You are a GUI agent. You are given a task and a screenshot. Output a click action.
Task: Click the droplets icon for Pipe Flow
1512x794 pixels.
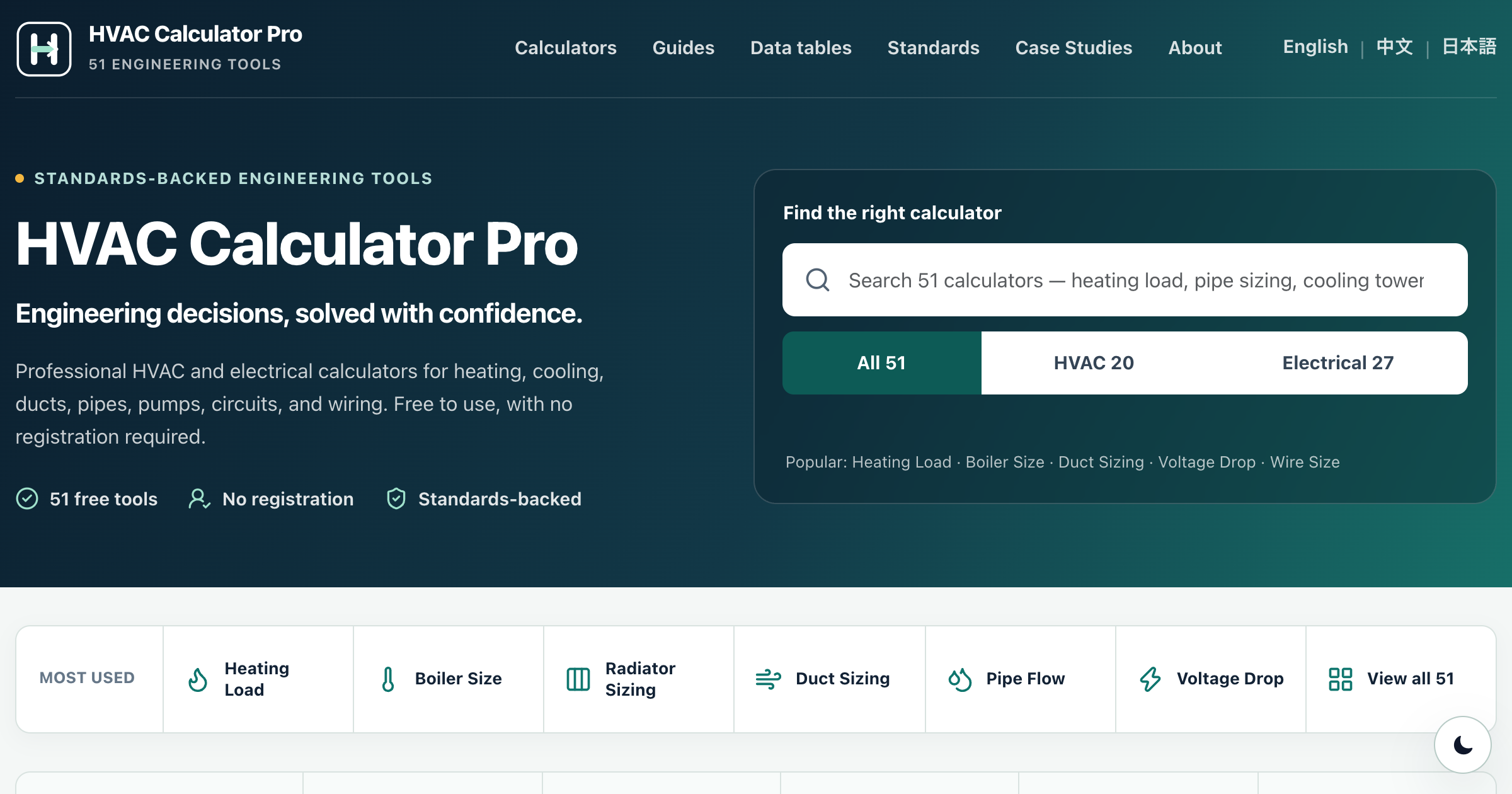click(x=959, y=679)
